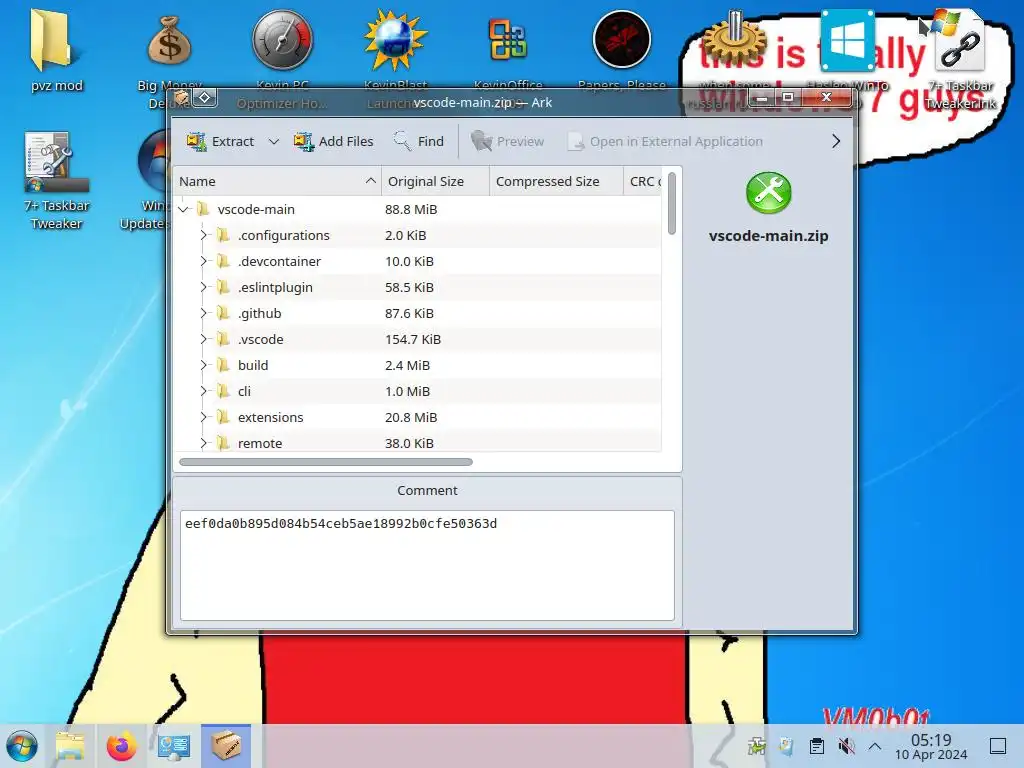Image resolution: width=1024 pixels, height=768 pixels.
Task: Open the clock showing 05:19
Action: [931, 746]
